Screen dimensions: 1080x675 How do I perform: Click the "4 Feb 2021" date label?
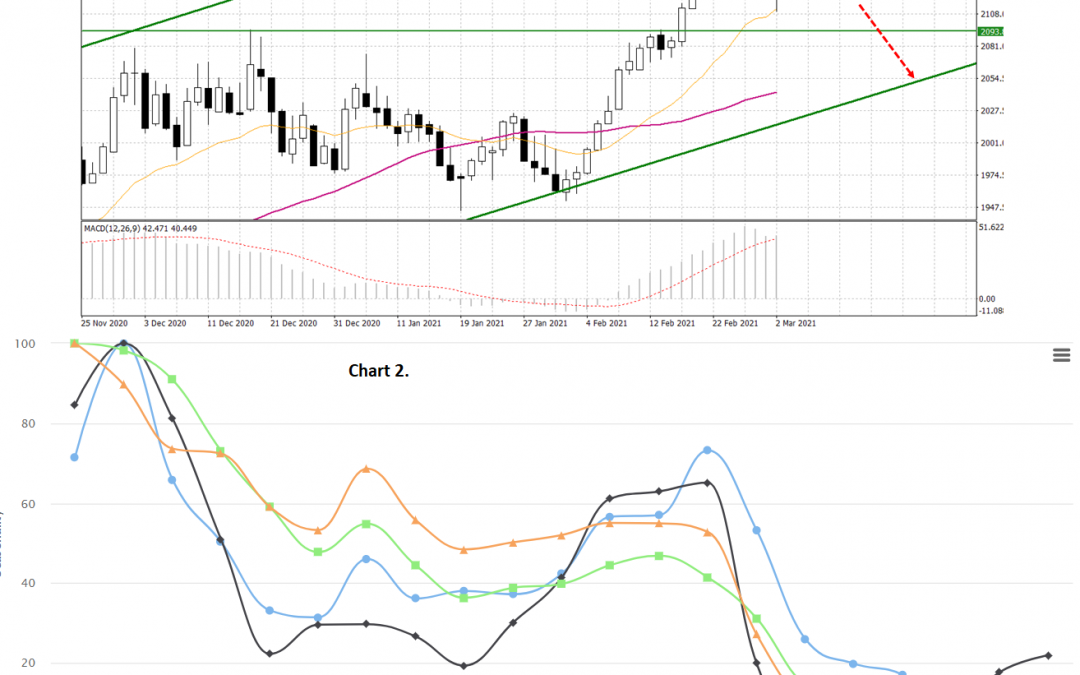click(x=607, y=323)
